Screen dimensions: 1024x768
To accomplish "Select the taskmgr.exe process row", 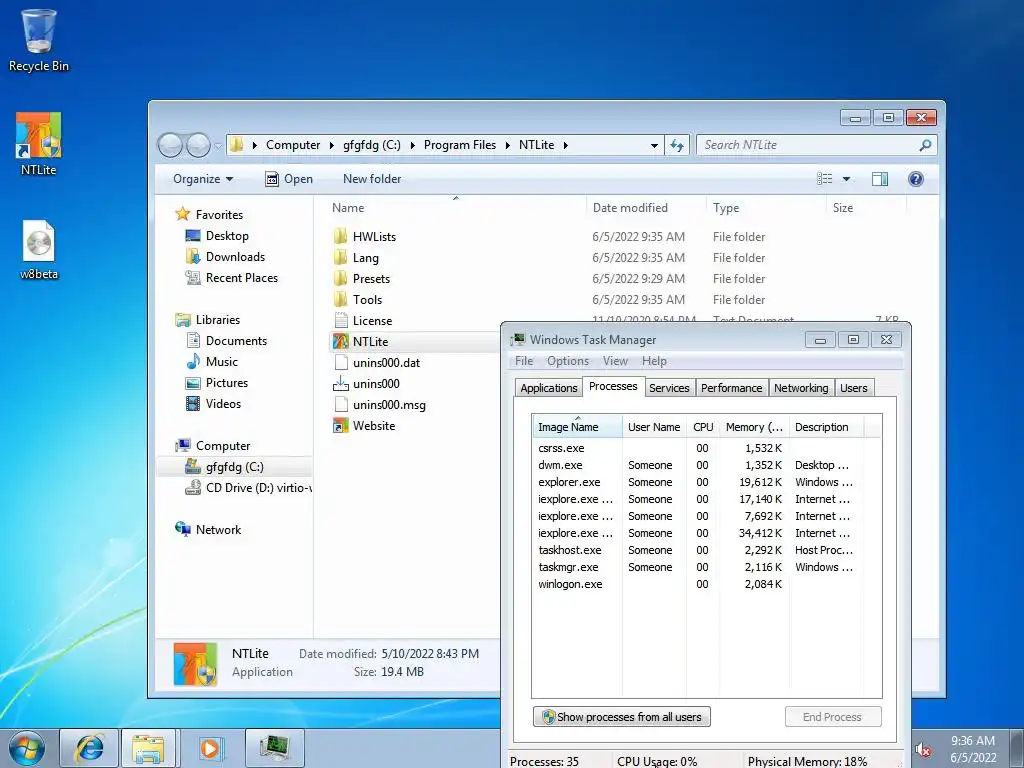I will click(x=707, y=567).
